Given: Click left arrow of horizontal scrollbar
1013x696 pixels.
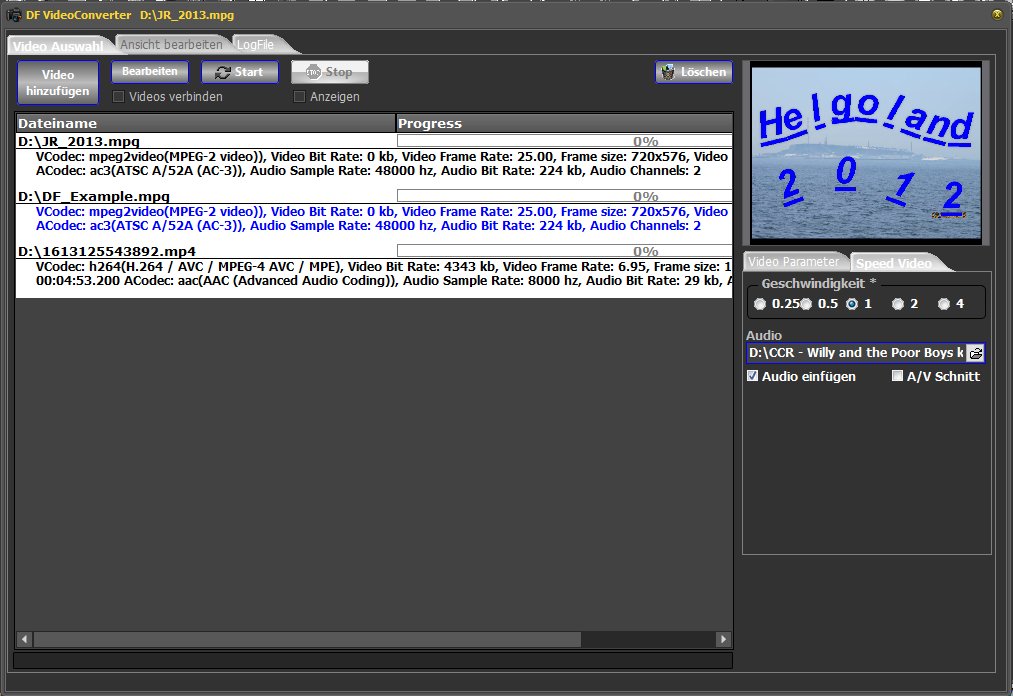Looking at the screenshot, I should pyautogui.click(x=25, y=639).
